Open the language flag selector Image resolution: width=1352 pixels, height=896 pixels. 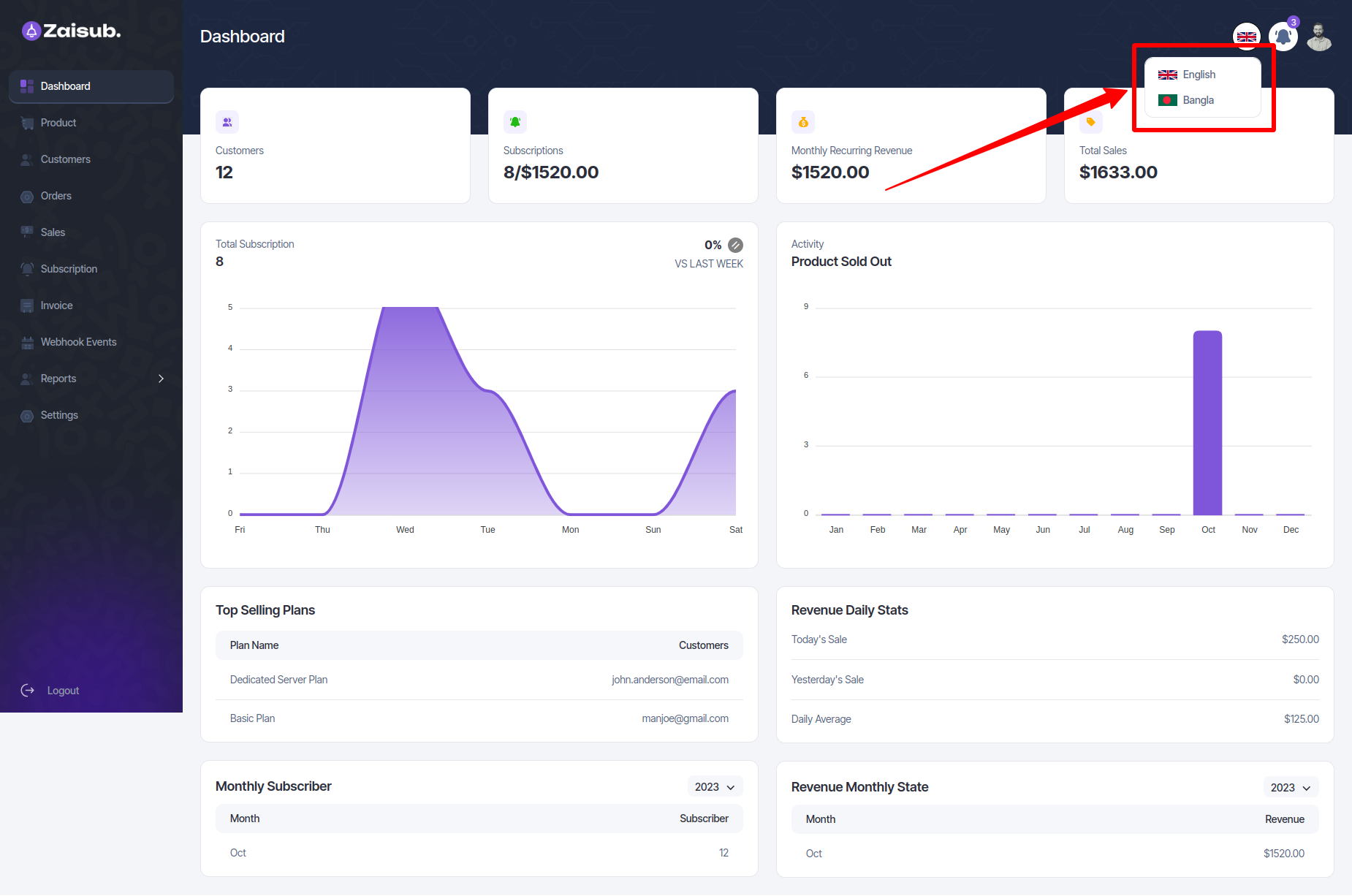pyautogui.click(x=1247, y=37)
